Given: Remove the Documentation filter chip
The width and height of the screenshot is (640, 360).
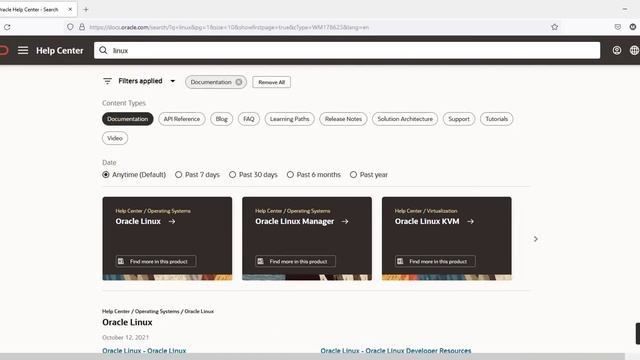Looking at the screenshot, I should [x=239, y=82].
